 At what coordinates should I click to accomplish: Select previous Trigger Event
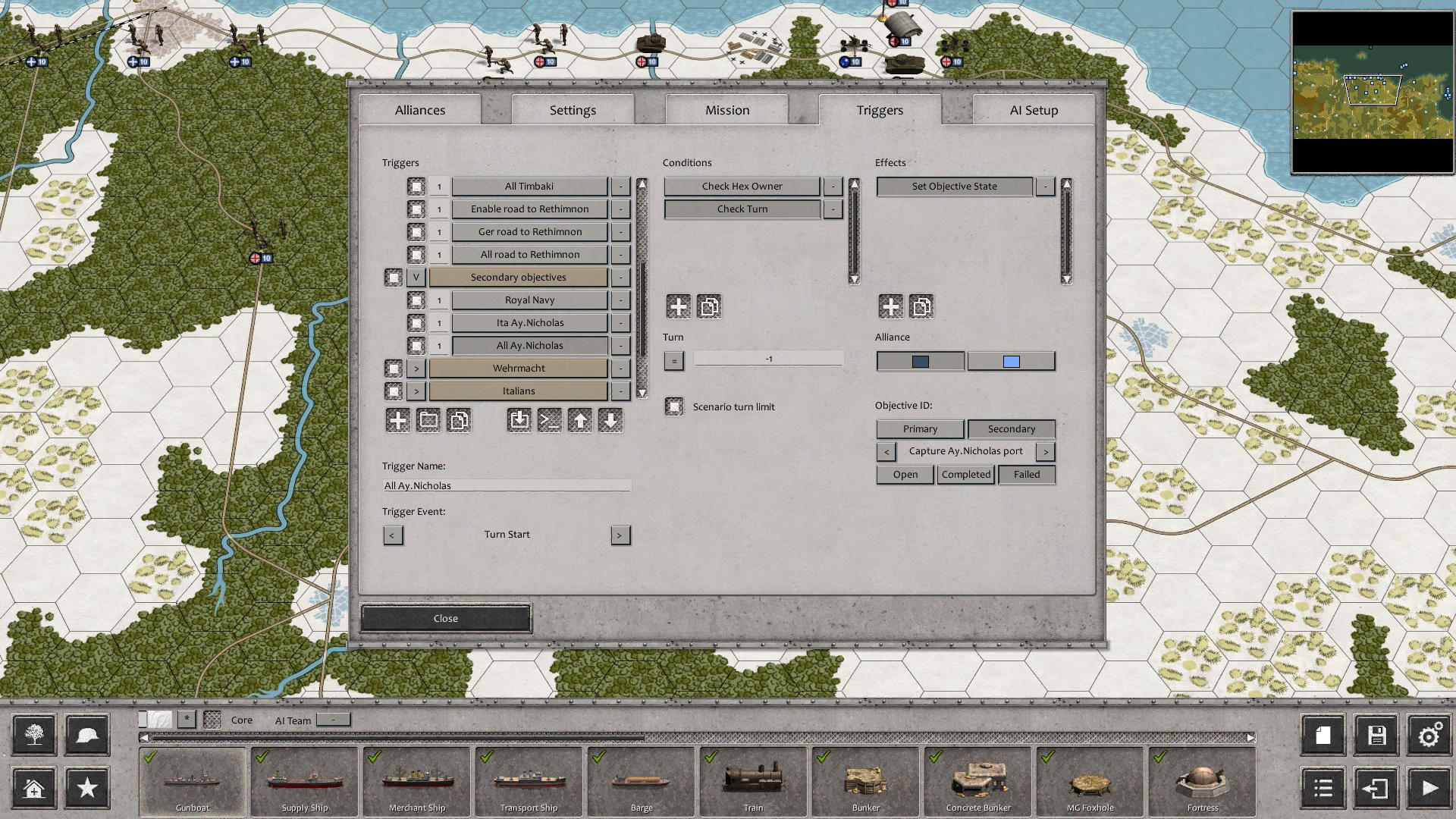(x=393, y=535)
